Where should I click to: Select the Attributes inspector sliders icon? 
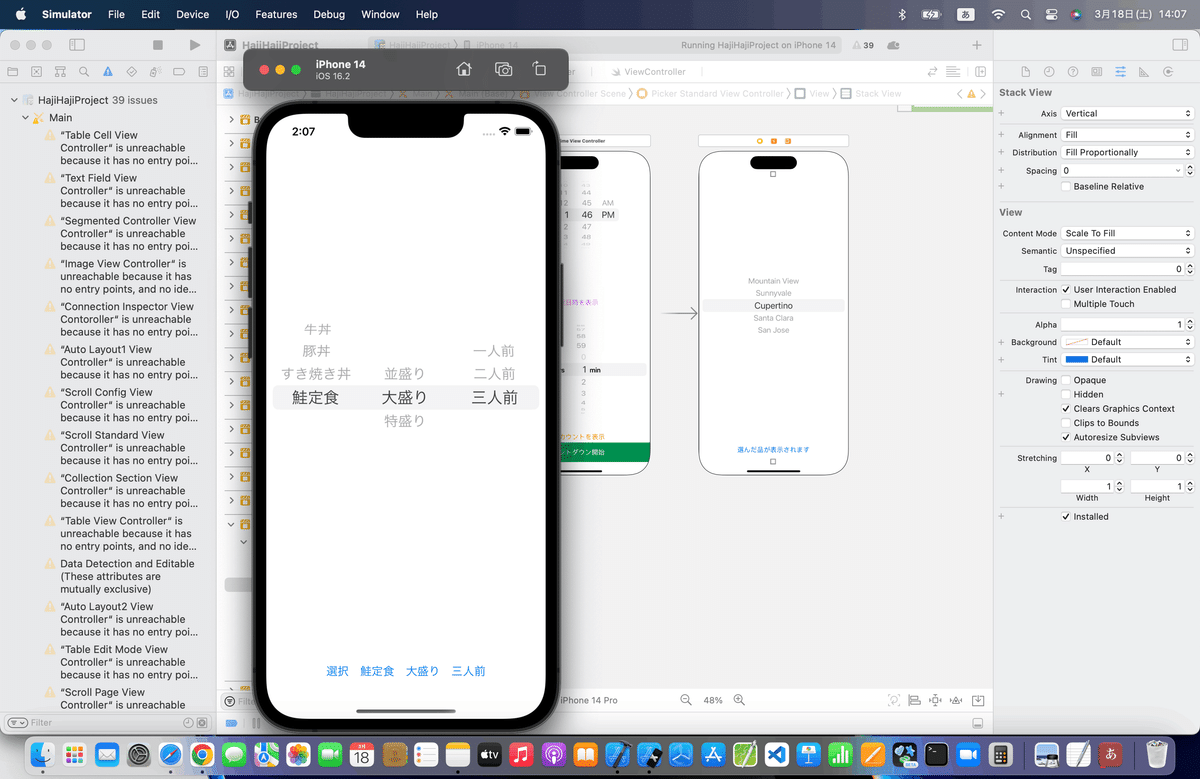pos(1120,72)
